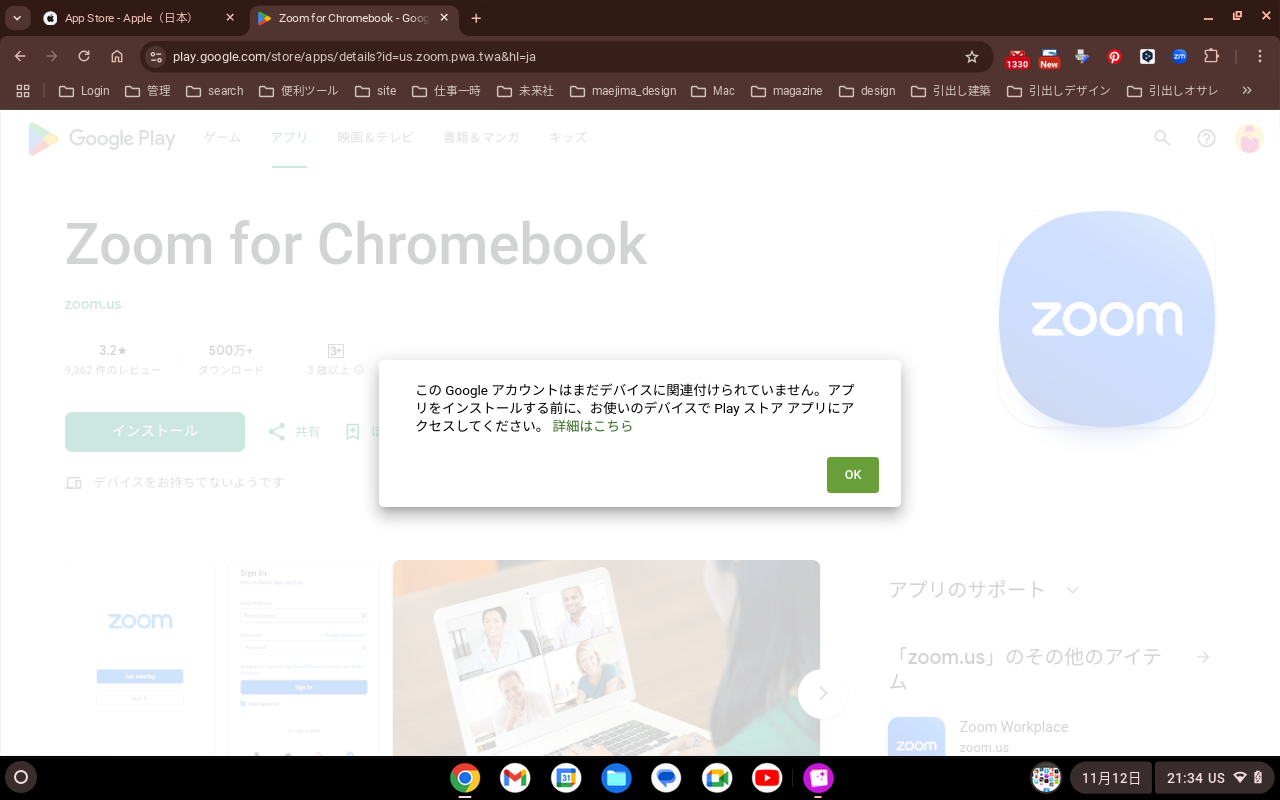Open the Google Play help icon

pos(1206,138)
